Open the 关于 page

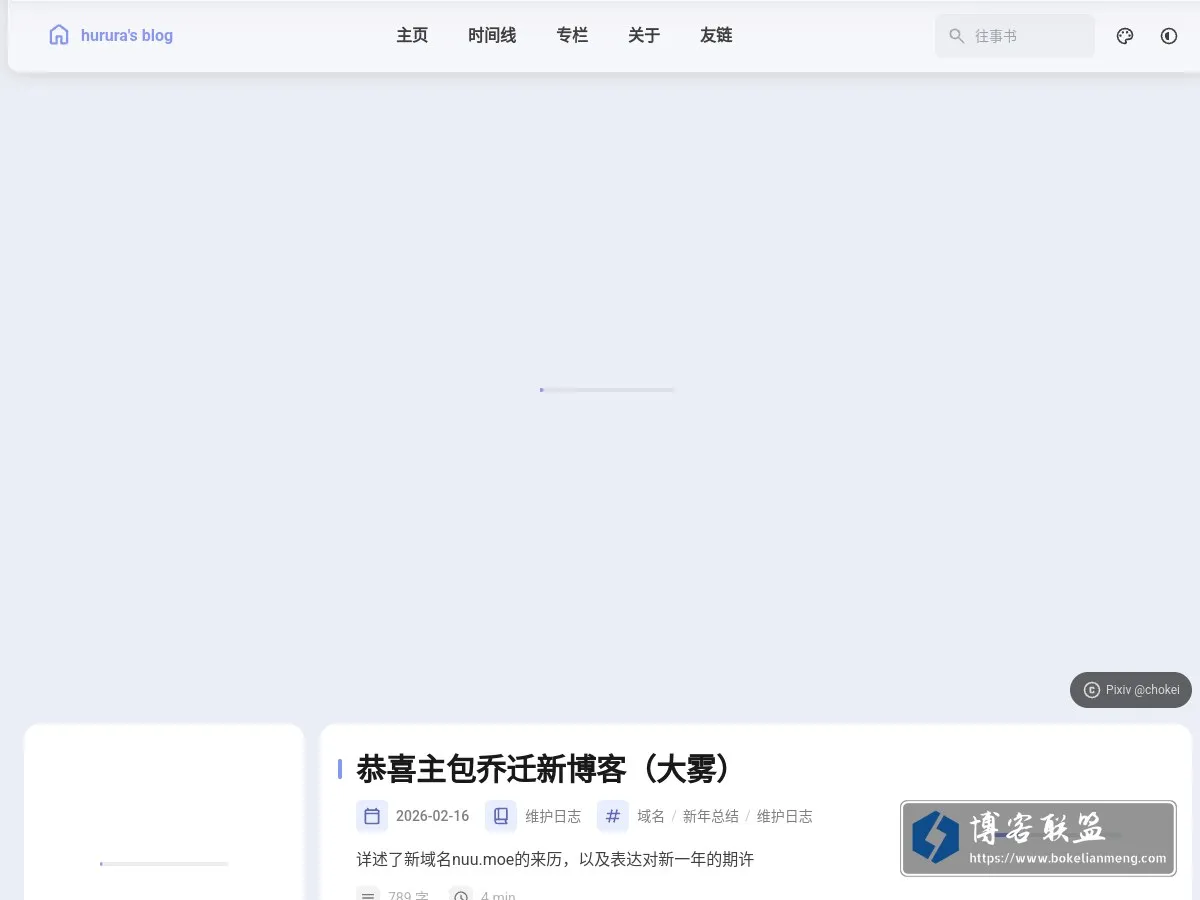tap(644, 35)
